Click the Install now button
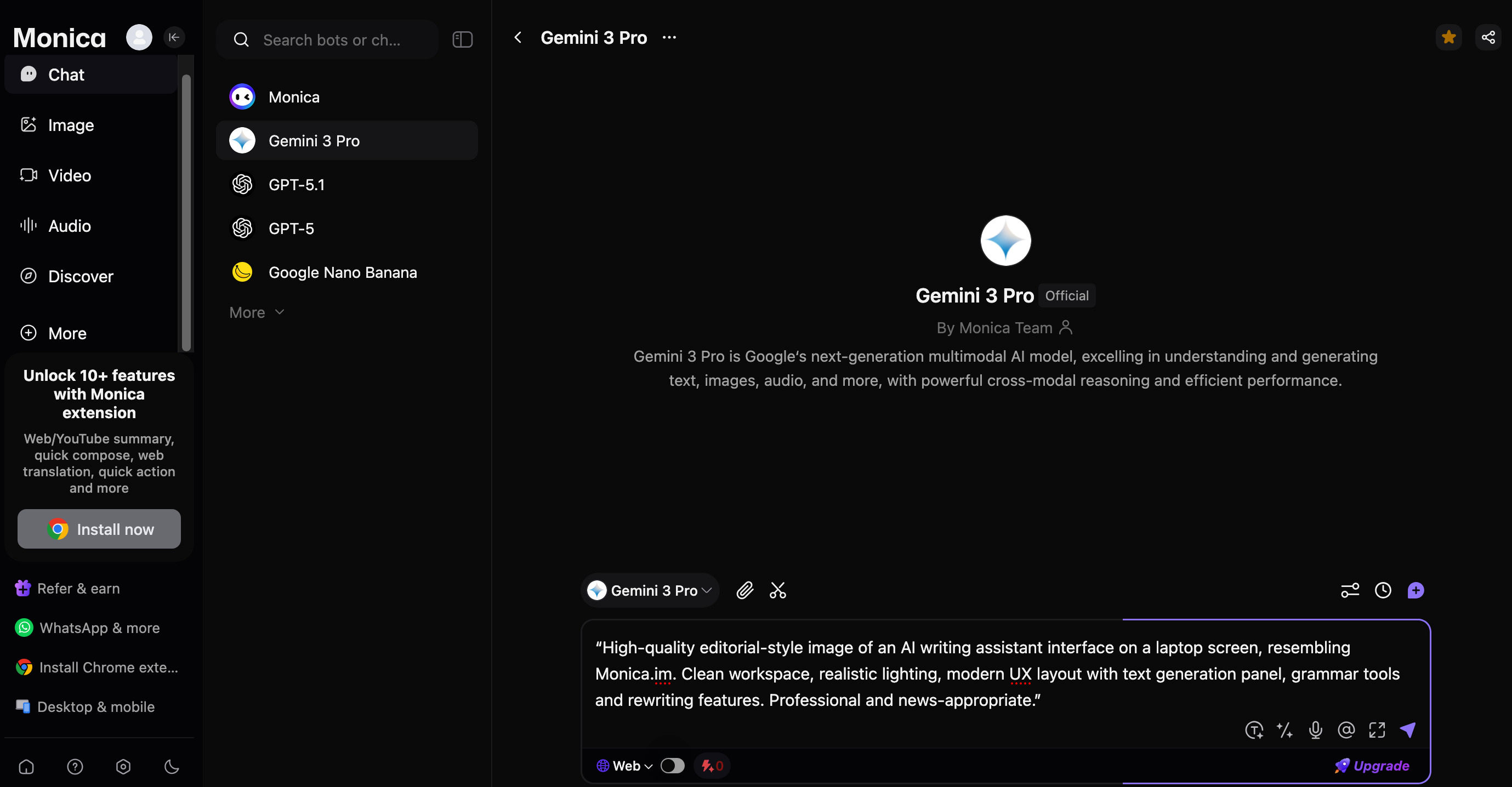Image resolution: width=1512 pixels, height=787 pixels. (x=99, y=529)
